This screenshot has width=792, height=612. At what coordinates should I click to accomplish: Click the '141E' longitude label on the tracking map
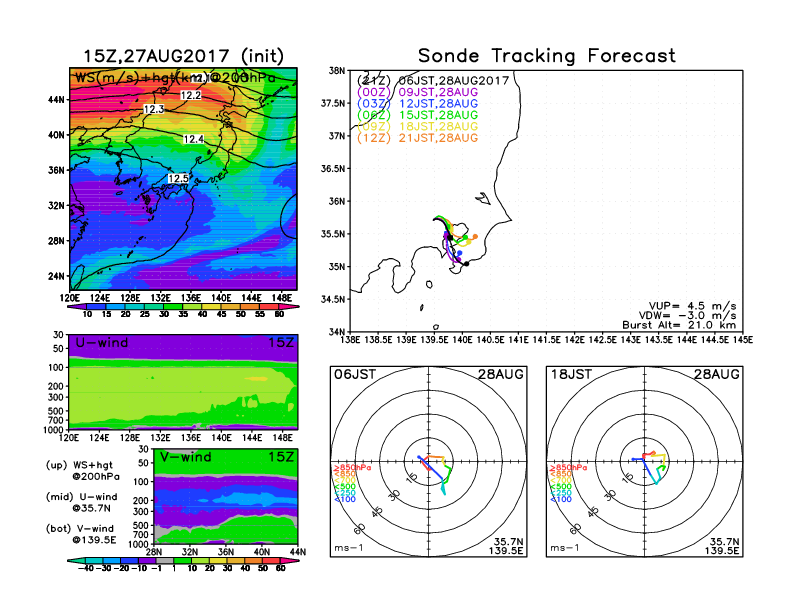pos(518,340)
